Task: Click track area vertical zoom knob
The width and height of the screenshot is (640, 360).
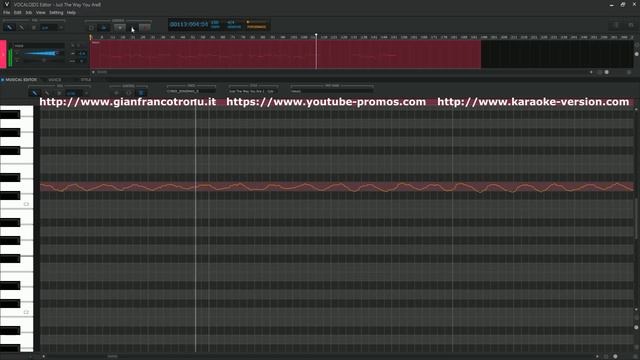Action: [637, 54]
